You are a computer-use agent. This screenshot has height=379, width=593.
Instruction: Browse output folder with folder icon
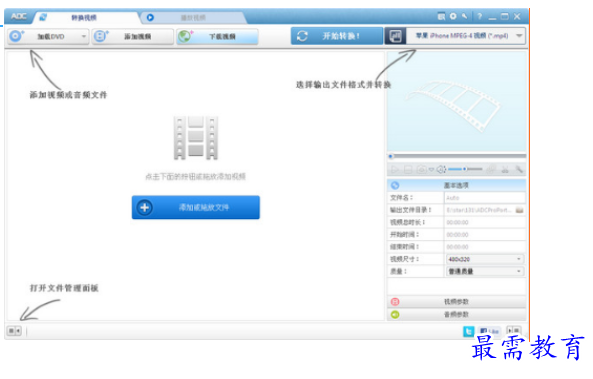tap(520, 210)
